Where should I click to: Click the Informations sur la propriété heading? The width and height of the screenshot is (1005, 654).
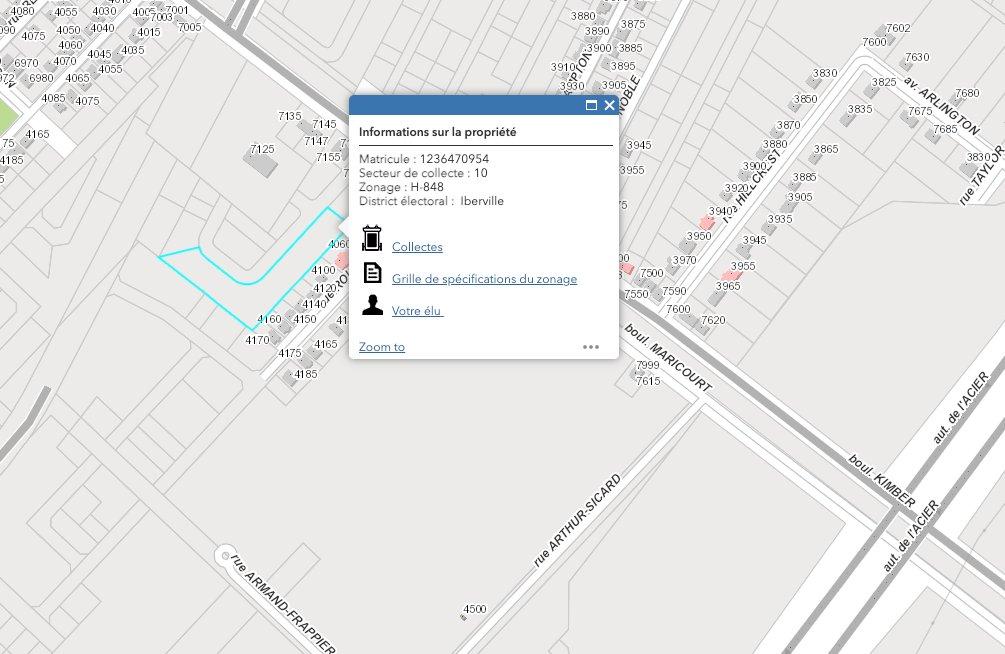[x=438, y=132]
